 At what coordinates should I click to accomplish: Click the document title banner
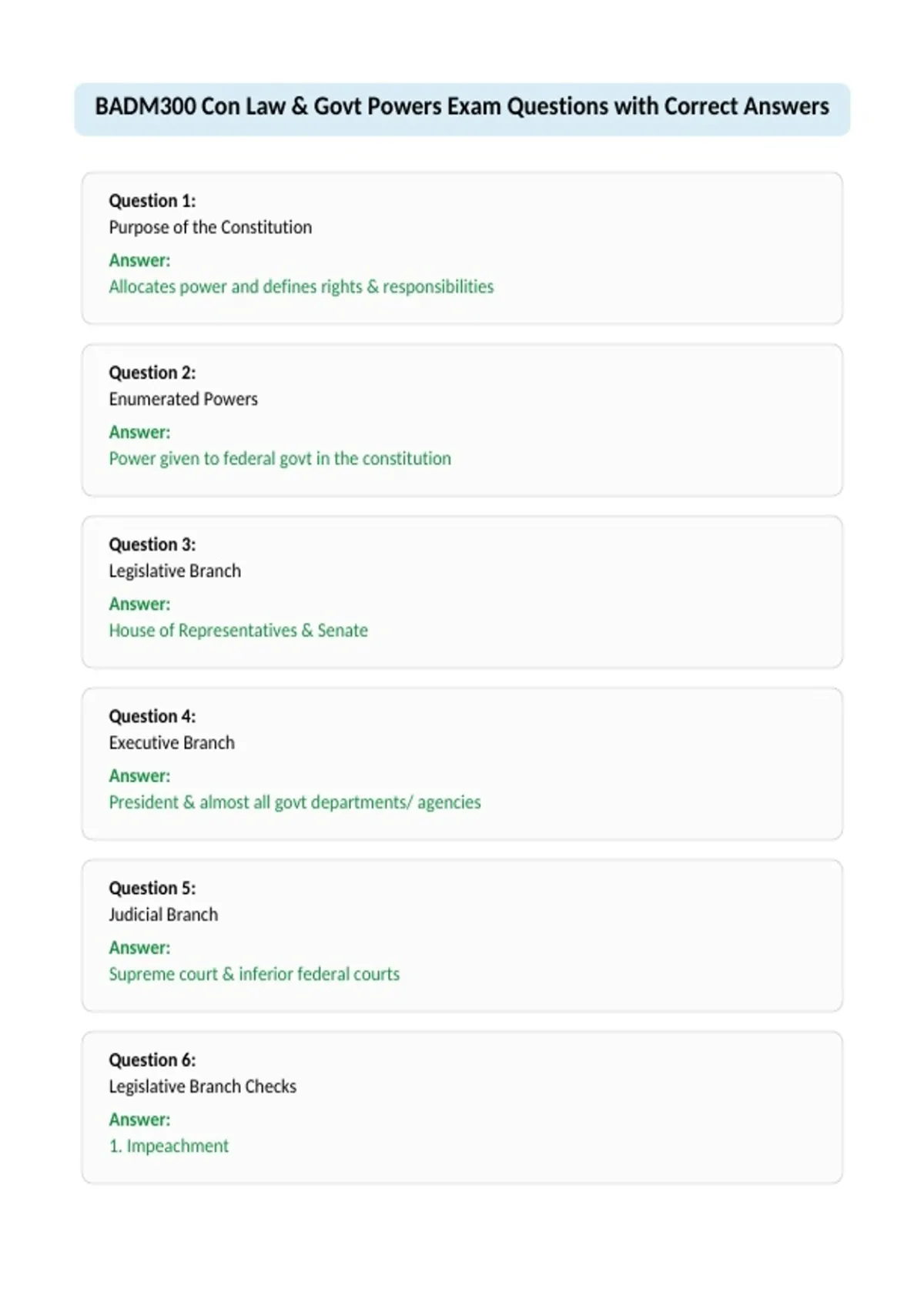pyautogui.click(x=462, y=109)
